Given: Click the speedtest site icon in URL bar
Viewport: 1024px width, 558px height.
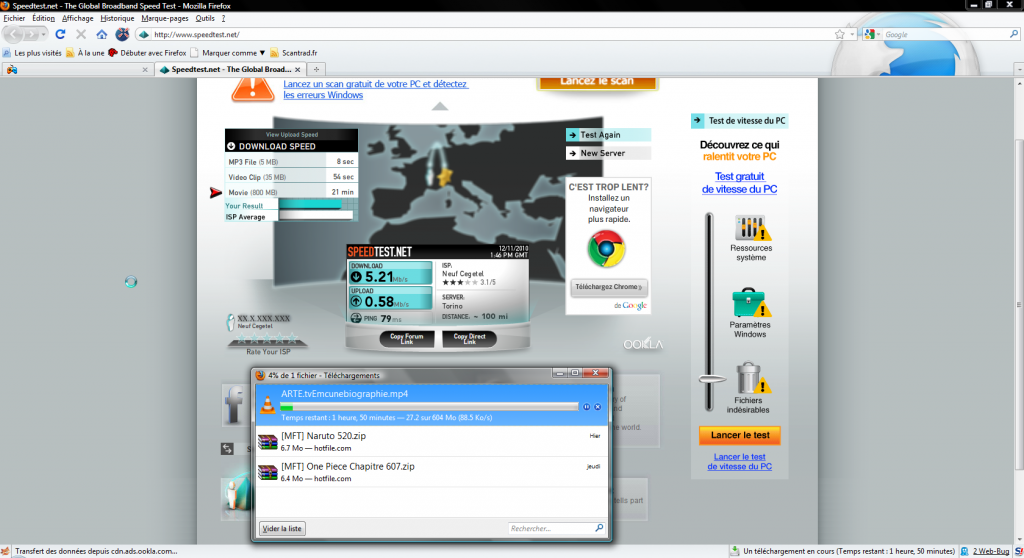Looking at the screenshot, I should point(144,35).
